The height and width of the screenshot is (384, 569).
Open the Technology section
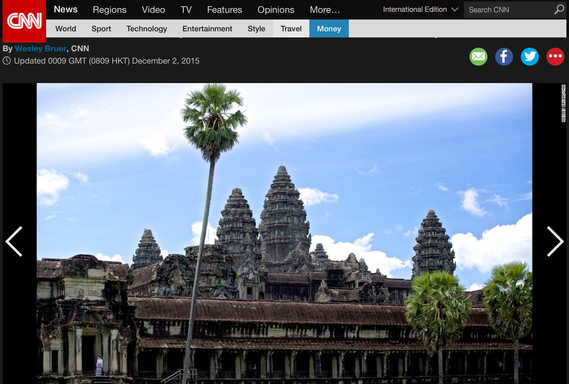pos(147,29)
